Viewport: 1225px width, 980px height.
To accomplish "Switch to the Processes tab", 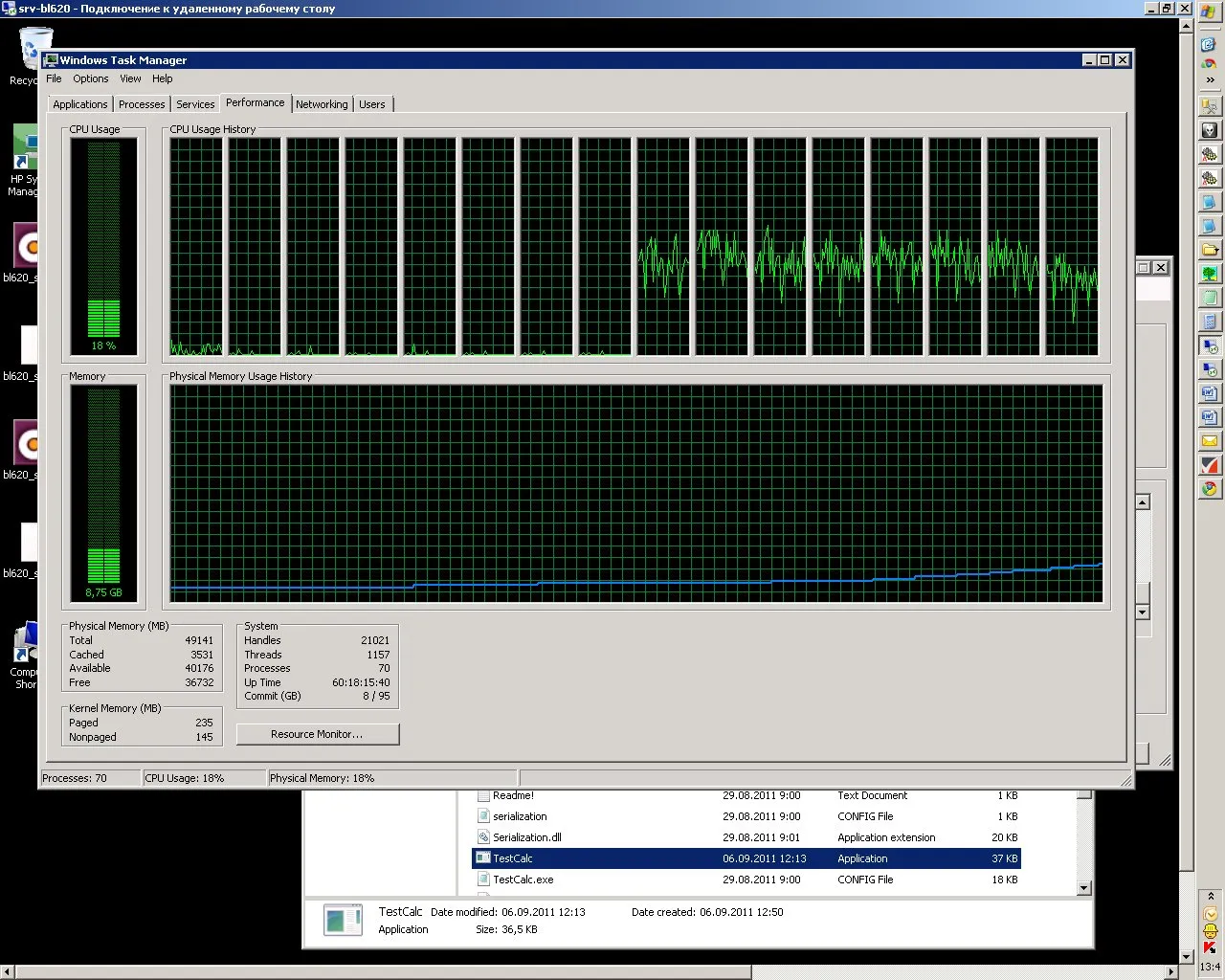I will (142, 104).
